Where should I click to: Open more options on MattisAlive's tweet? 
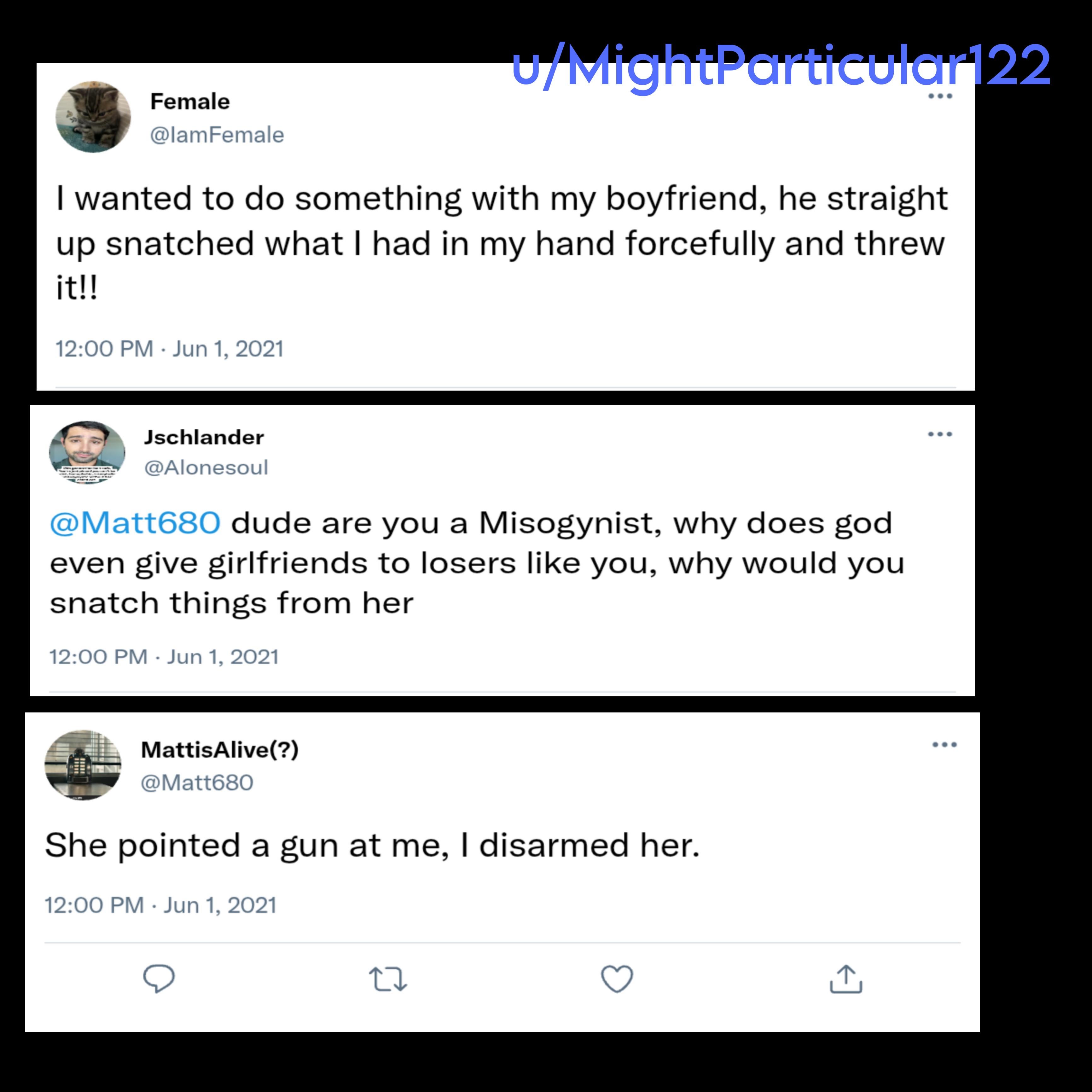coord(944,744)
